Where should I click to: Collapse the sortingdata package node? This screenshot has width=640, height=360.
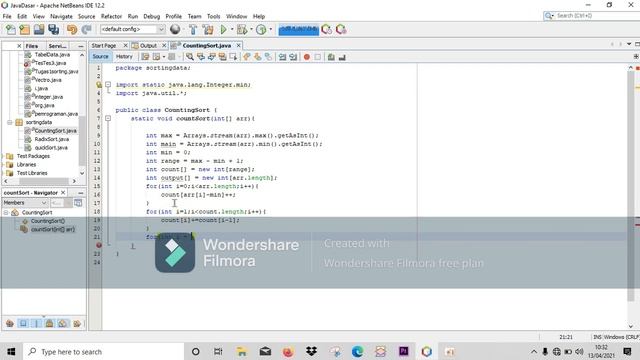[x=10, y=122]
